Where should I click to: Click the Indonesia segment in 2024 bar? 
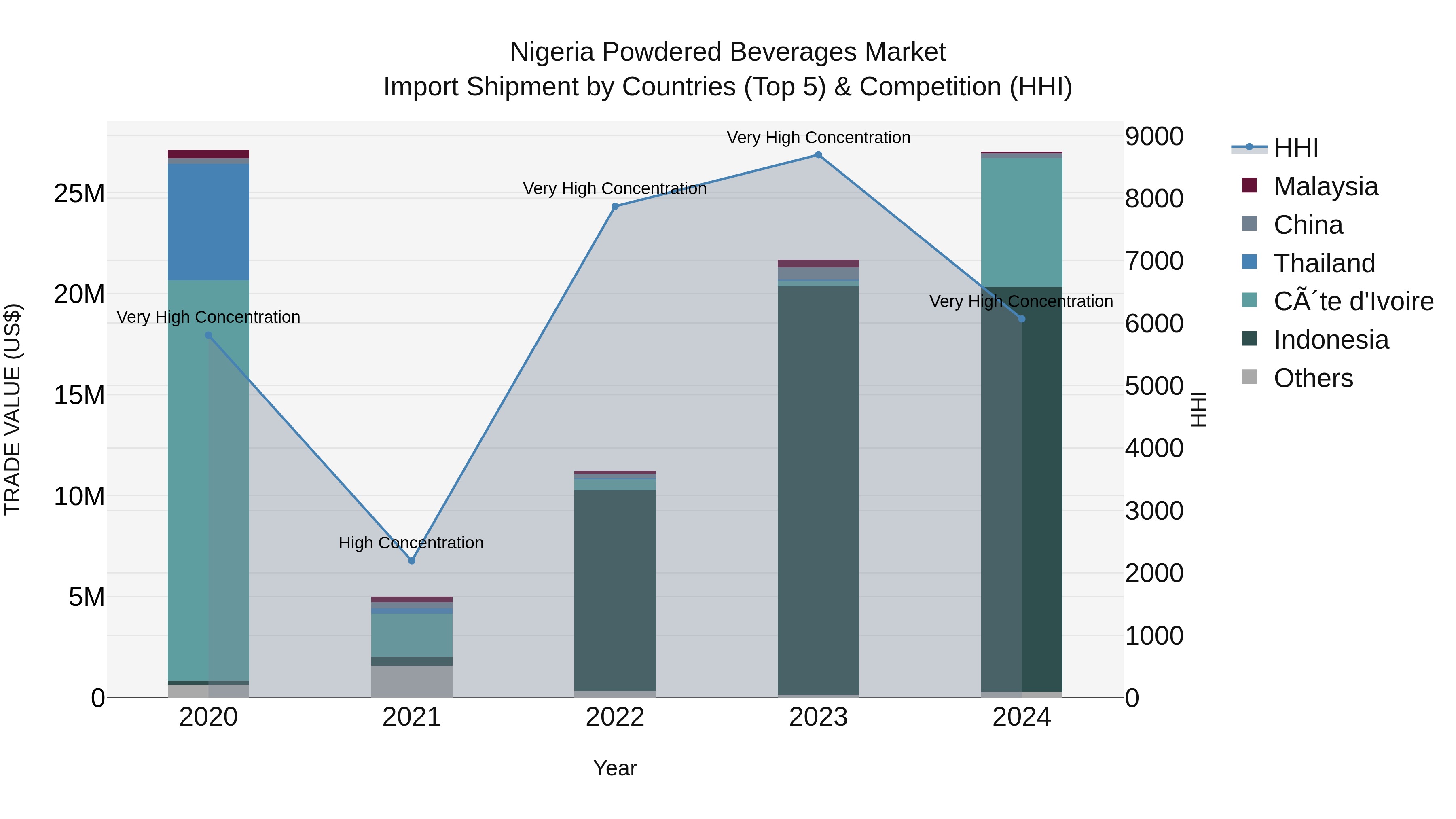(x=1021, y=489)
